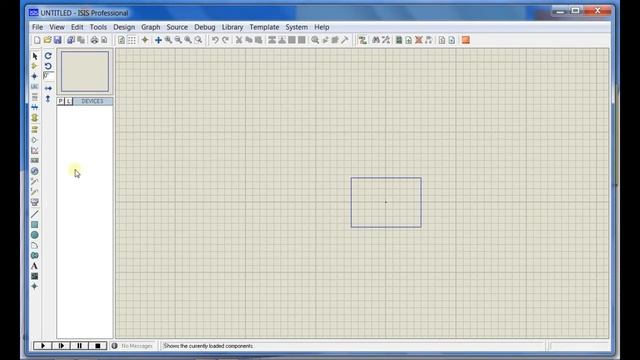
Task: Undo the last action
Action: 215,40
